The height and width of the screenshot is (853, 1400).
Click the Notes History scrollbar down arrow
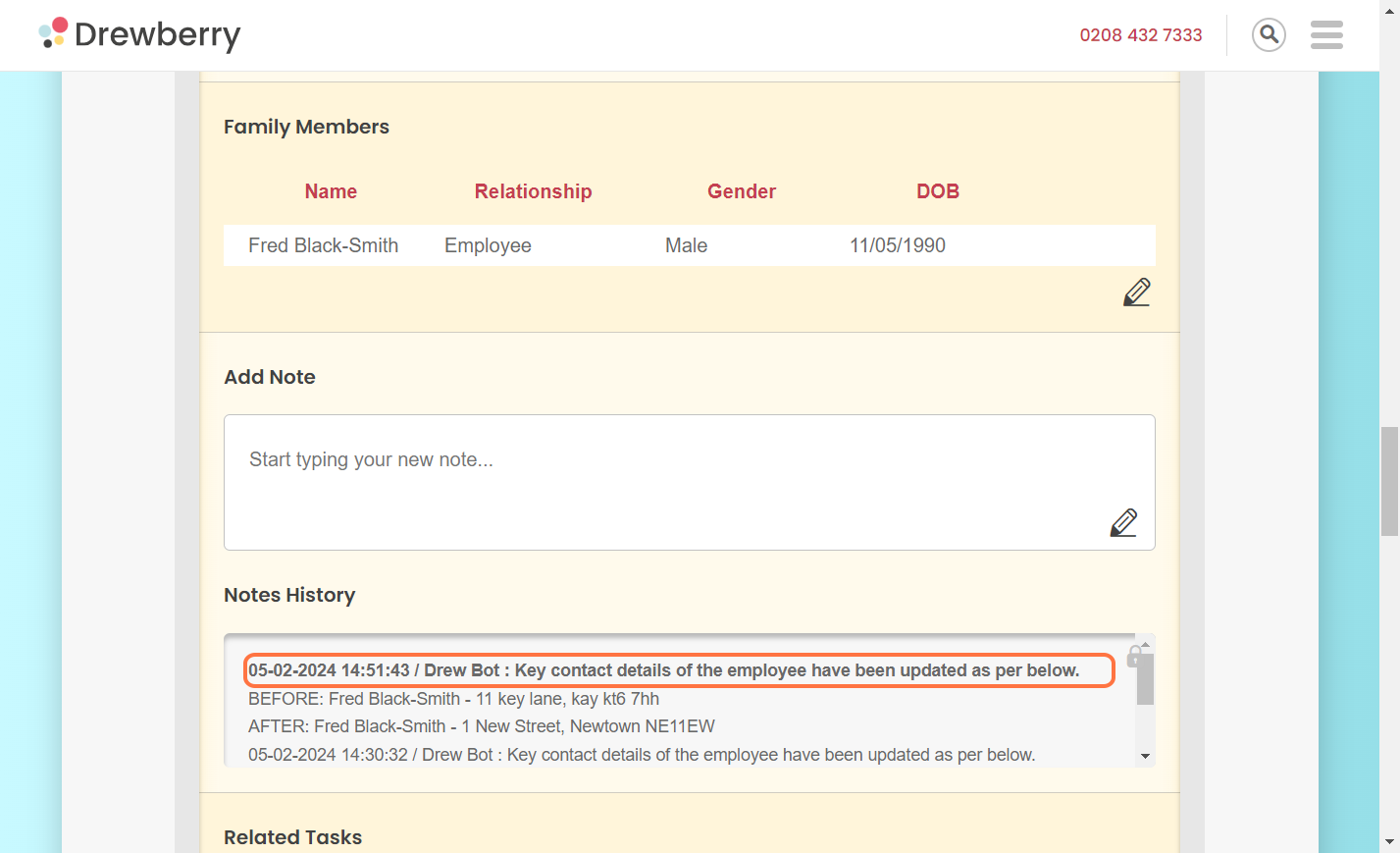1145,756
